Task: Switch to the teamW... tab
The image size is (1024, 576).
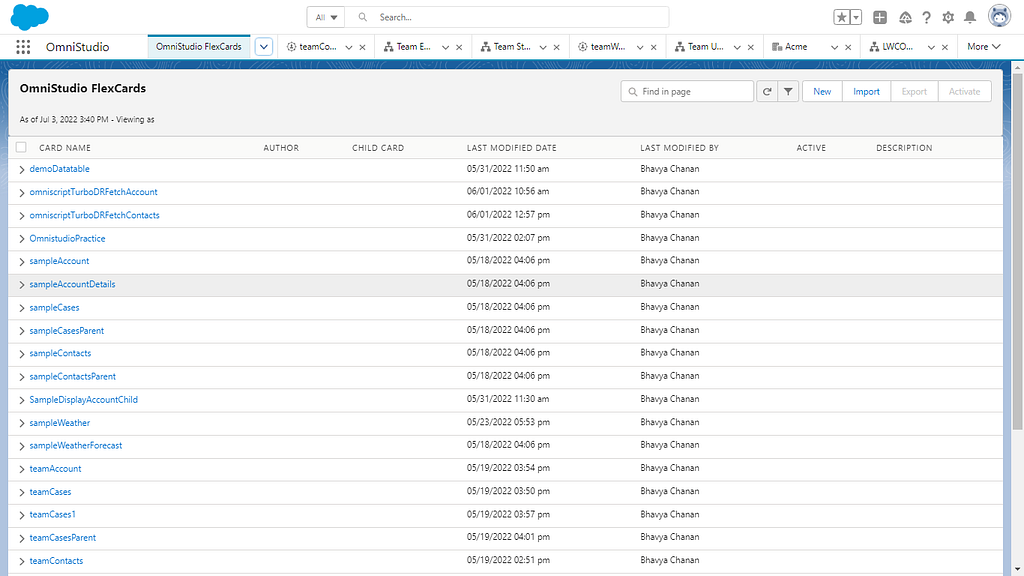Action: pos(607,46)
